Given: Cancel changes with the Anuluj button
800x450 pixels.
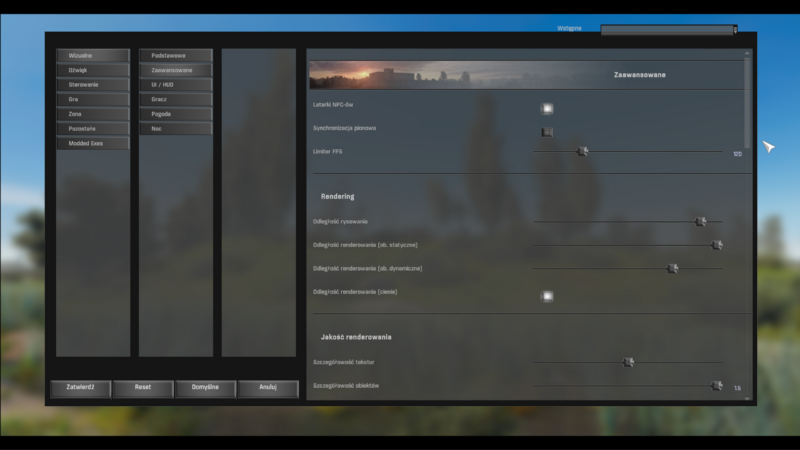Looking at the screenshot, I should click(x=268, y=388).
